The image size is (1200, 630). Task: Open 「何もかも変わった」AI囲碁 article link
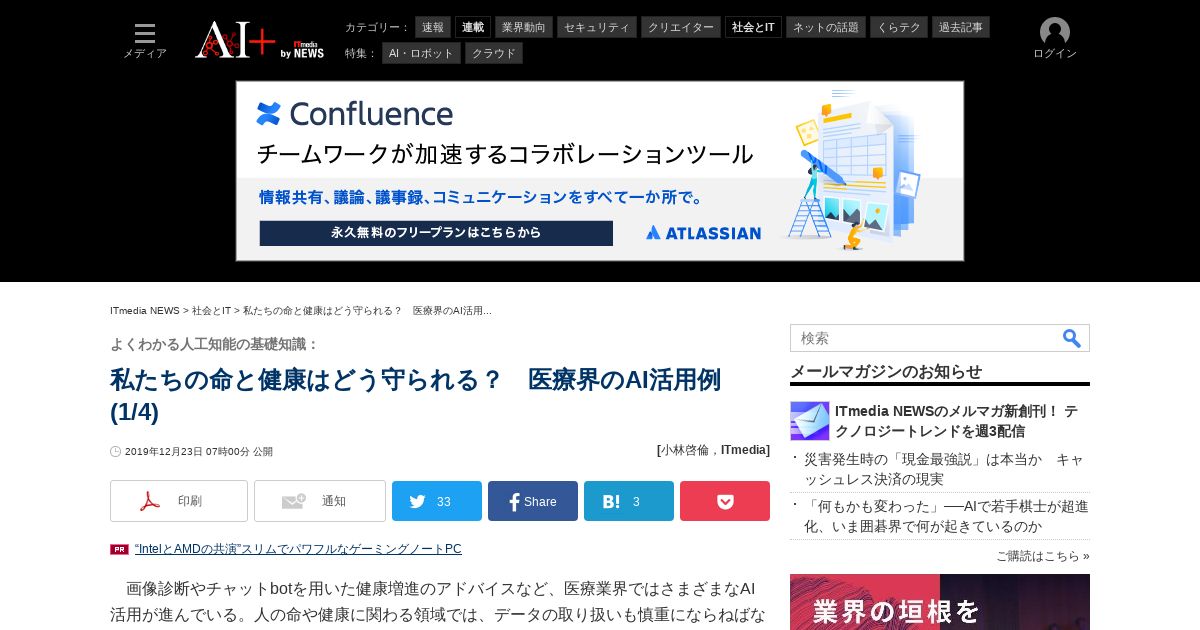946,516
